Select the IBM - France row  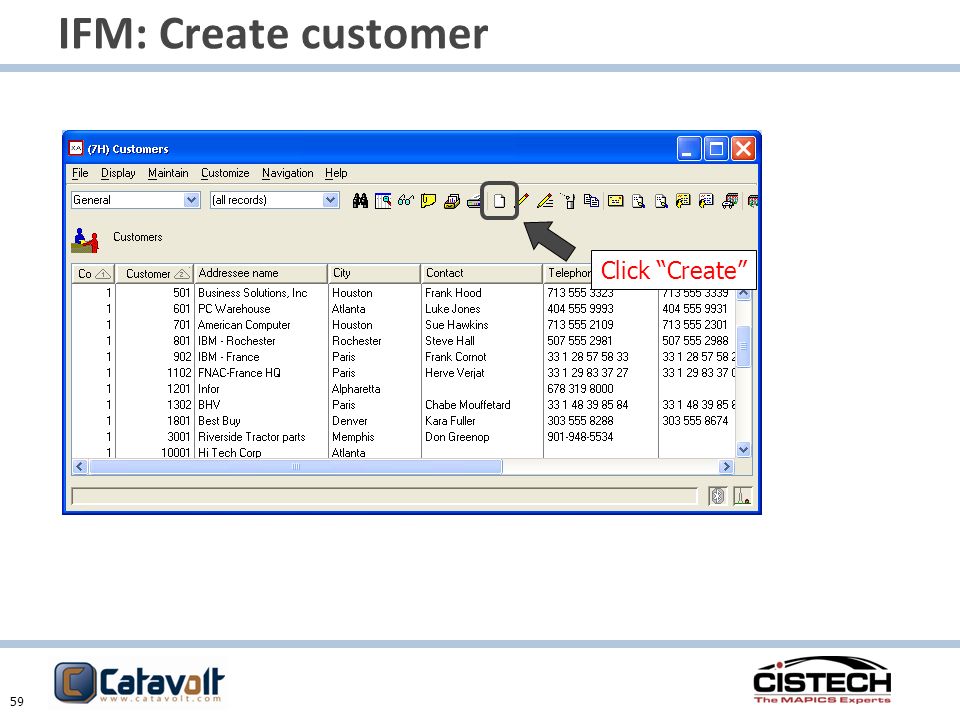tap(403, 357)
